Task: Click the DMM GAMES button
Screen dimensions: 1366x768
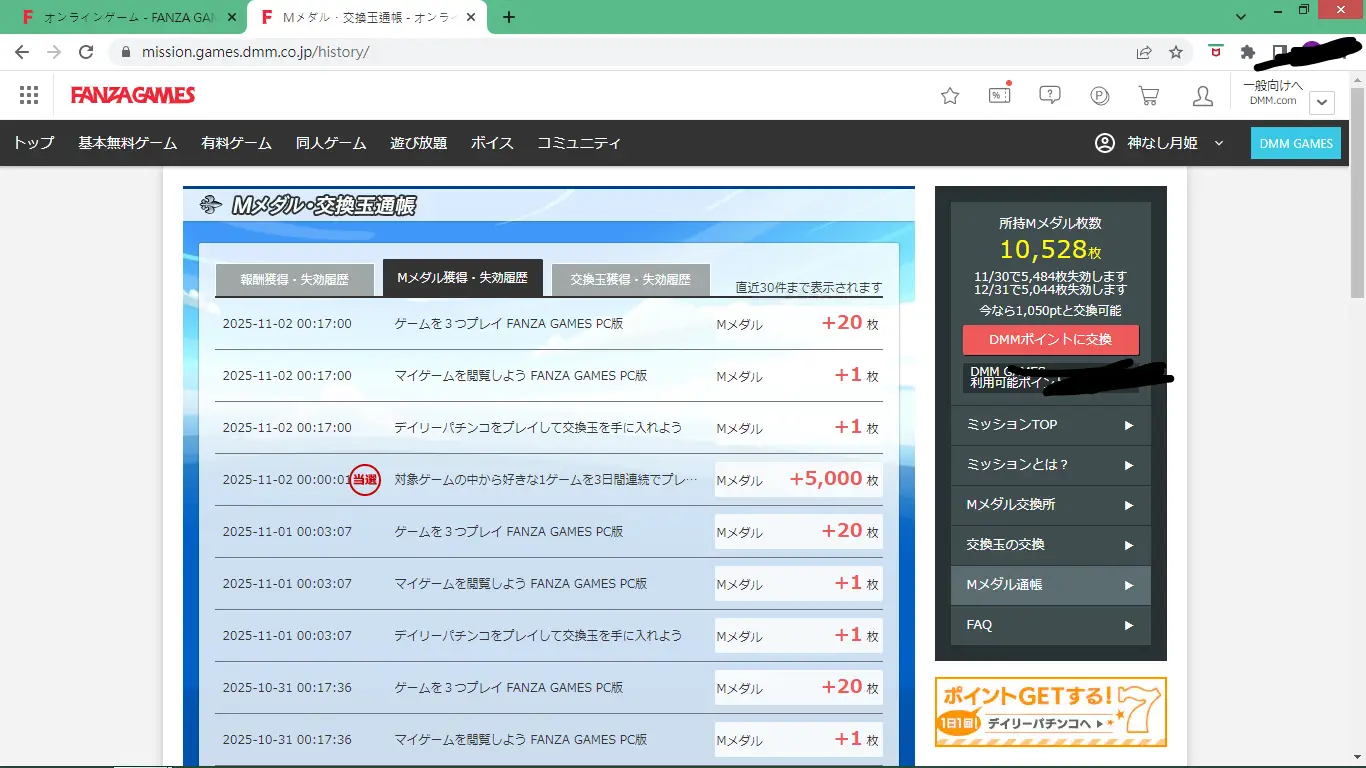Action: [x=1295, y=143]
